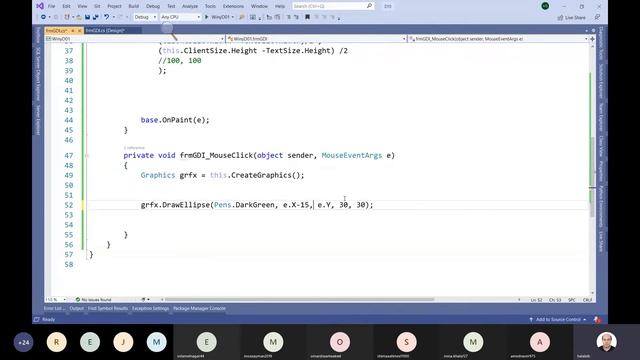Screen dimensions: 640x360
Task: Click the references link above frmGDI_MouseClick
Action: 134,148
